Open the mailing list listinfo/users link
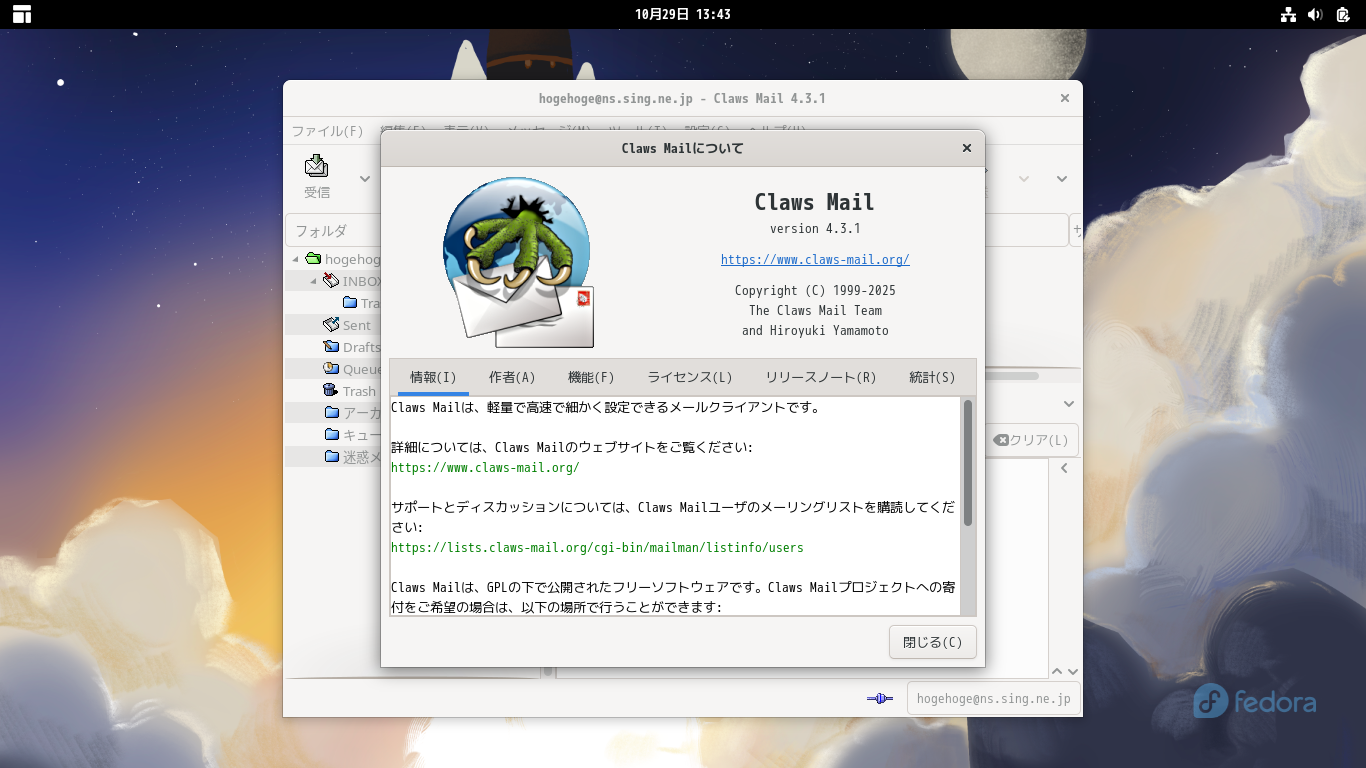 tap(597, 548)
